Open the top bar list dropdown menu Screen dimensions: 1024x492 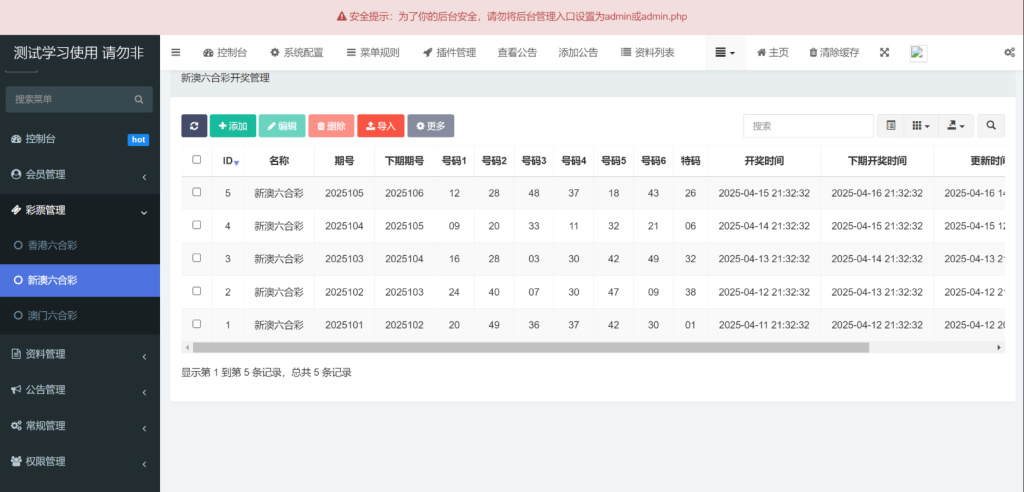(x=725, y=53)
